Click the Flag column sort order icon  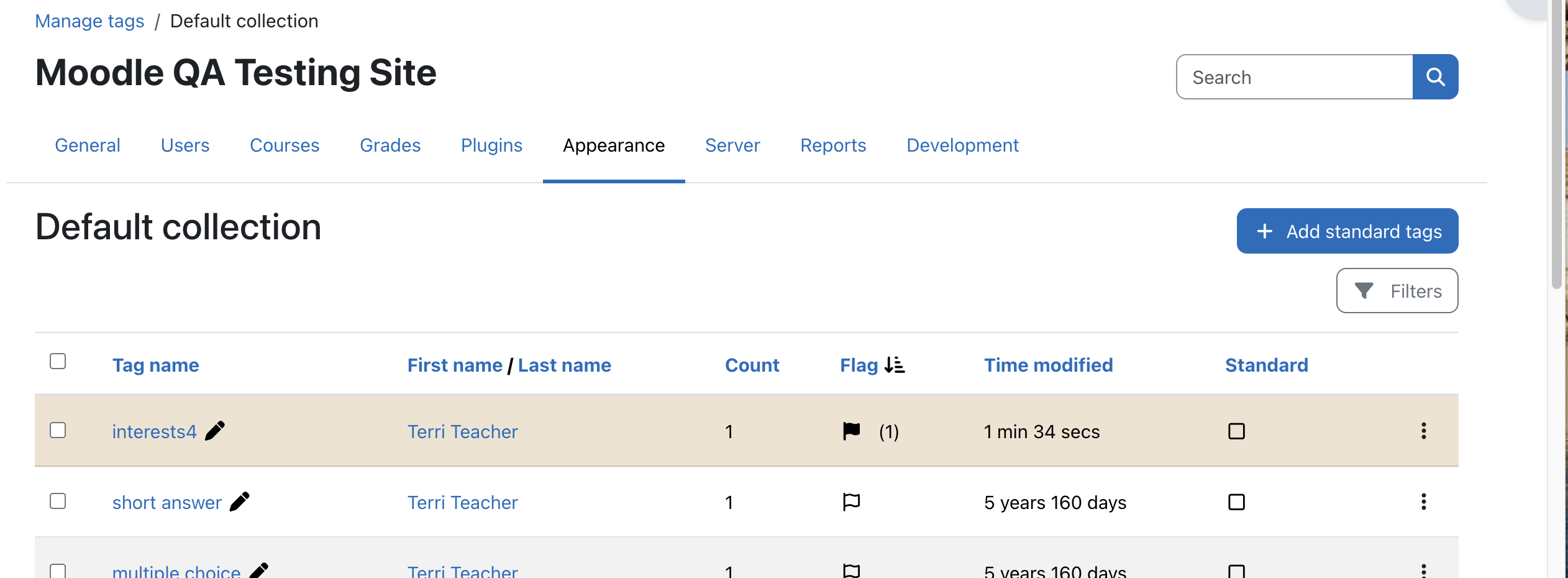click(895, 365)
